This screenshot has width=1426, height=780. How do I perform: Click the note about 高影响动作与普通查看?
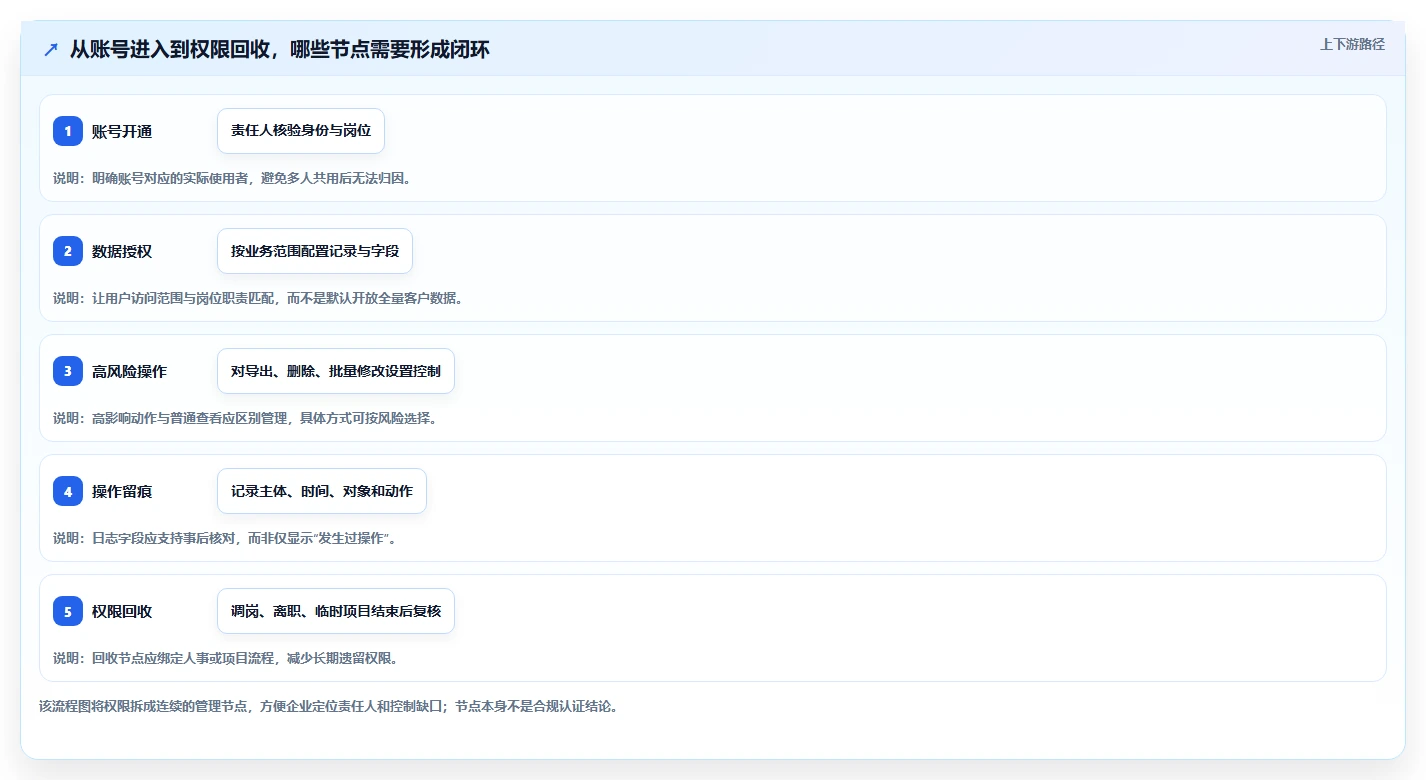245,418
